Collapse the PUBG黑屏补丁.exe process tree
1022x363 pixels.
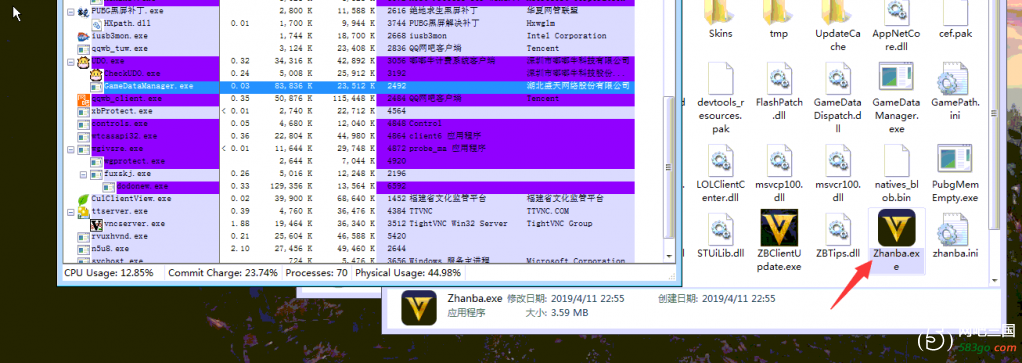coord(70,11)
